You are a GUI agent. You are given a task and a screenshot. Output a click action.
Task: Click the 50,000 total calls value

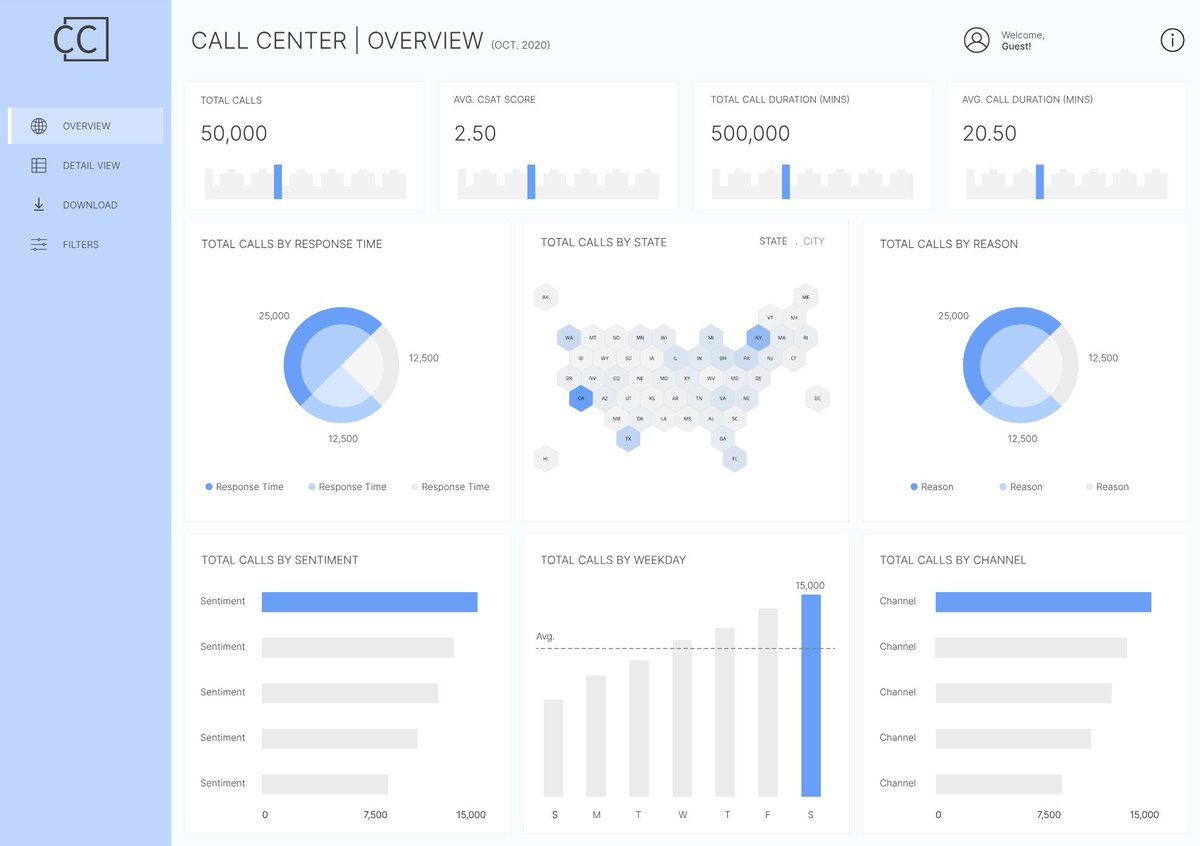234,133
